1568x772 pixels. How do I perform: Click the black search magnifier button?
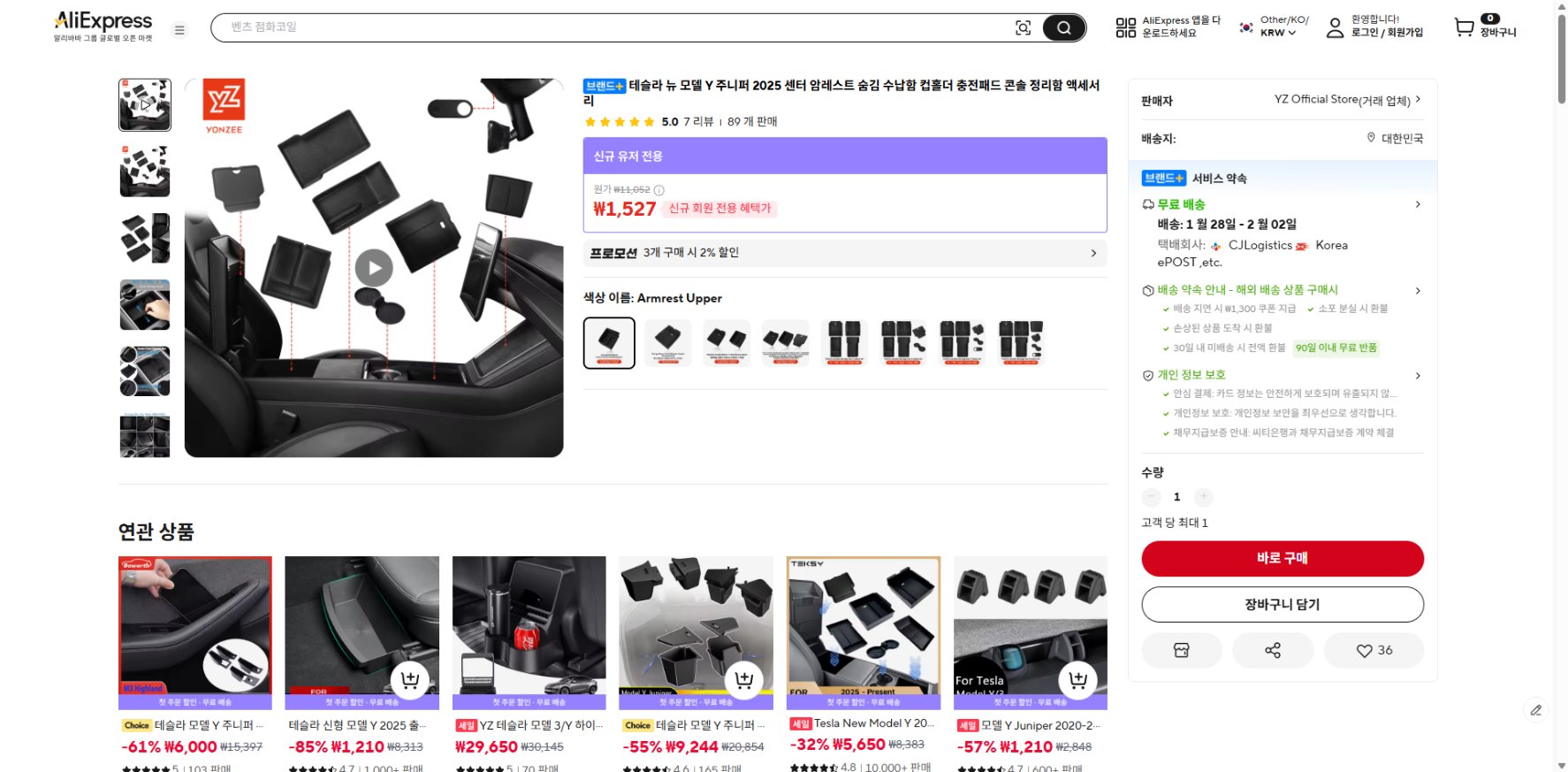click(x=1064, y=28)
